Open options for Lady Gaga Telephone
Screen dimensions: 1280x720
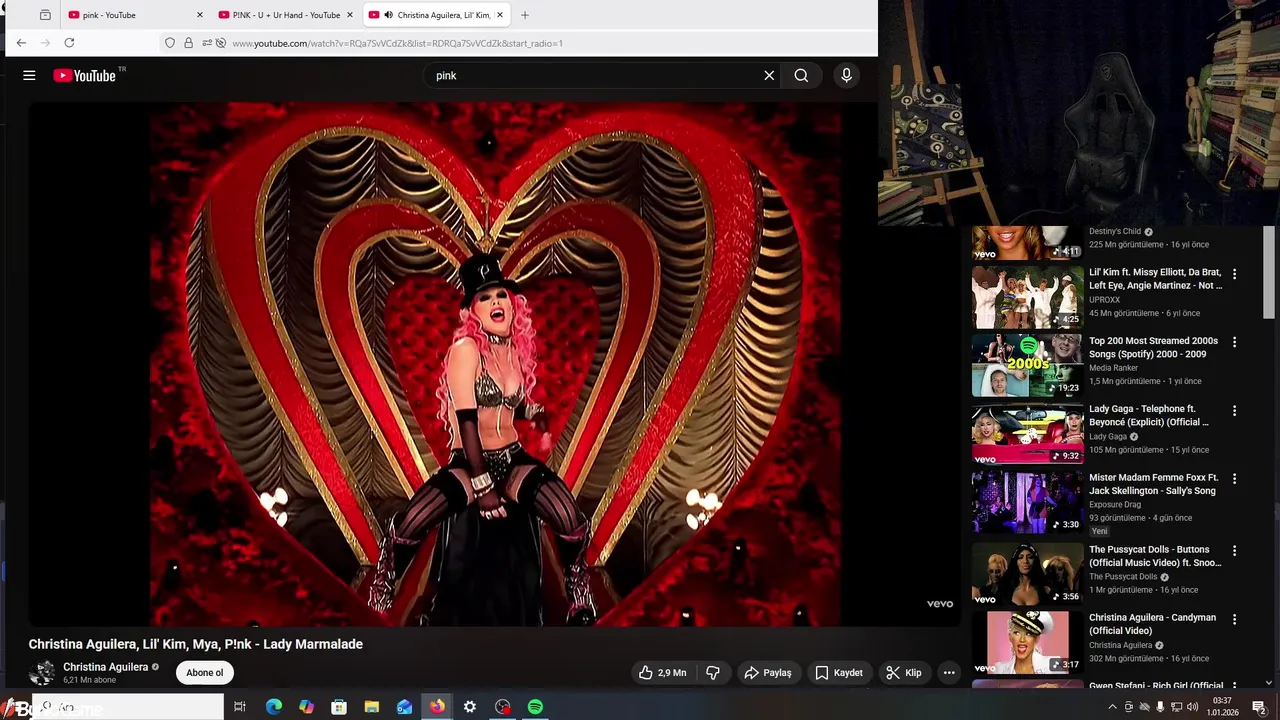[1234, 411]
